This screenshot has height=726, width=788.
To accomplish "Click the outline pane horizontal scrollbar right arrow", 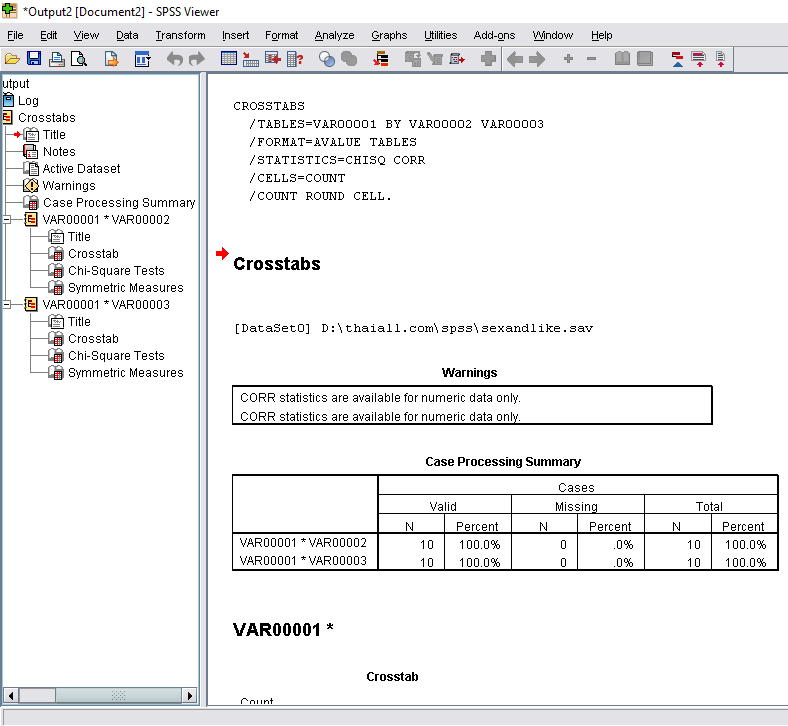I will (x=189, y=695).
